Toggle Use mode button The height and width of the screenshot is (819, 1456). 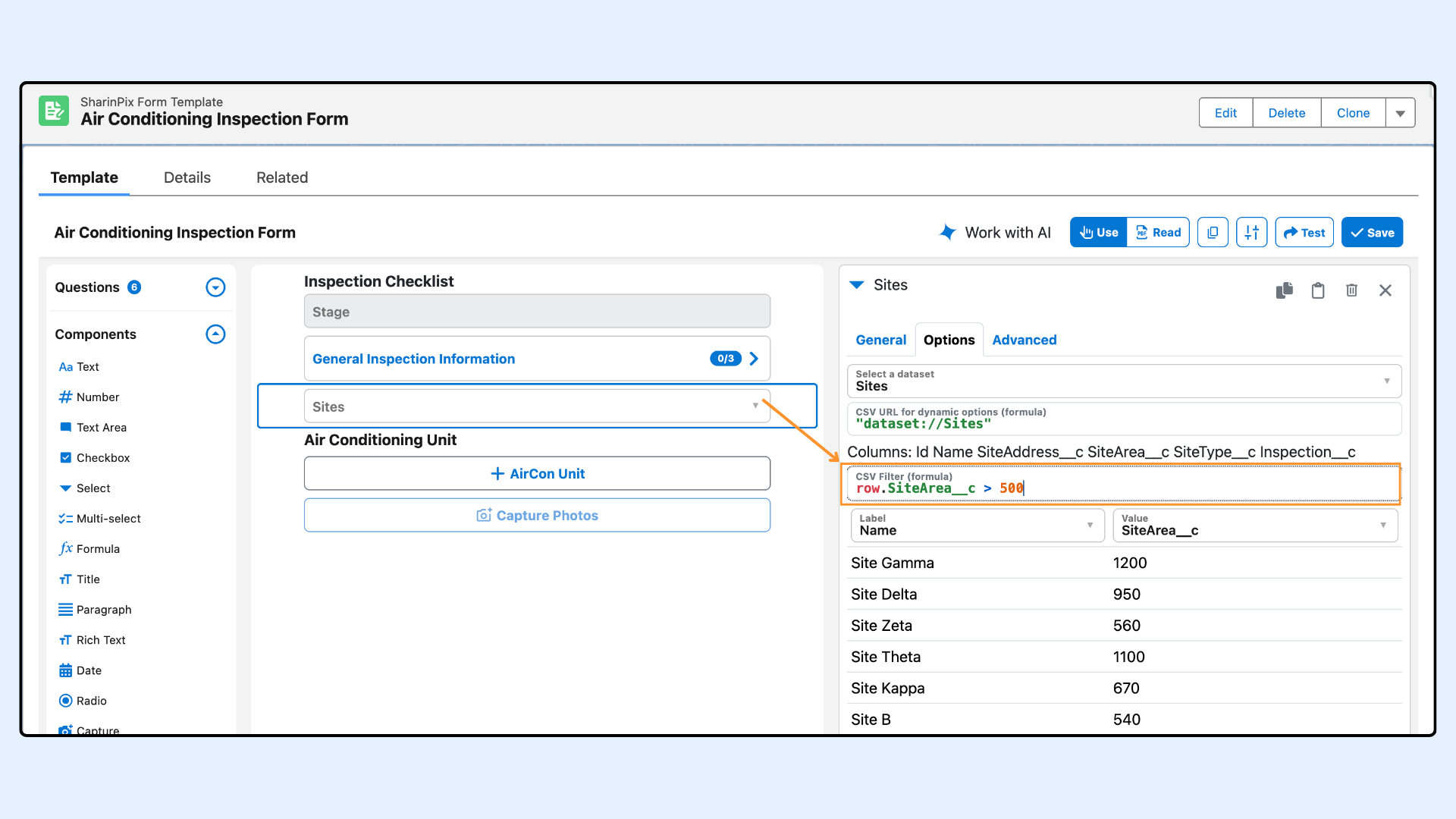pos(1098,233)
